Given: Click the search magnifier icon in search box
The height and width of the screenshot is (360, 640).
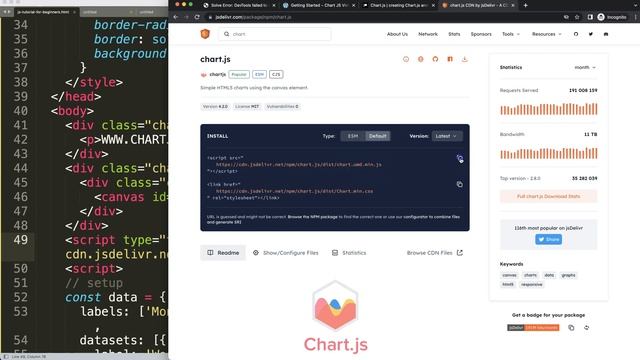Looking at the screenshot, I should (x=227, y=34).
